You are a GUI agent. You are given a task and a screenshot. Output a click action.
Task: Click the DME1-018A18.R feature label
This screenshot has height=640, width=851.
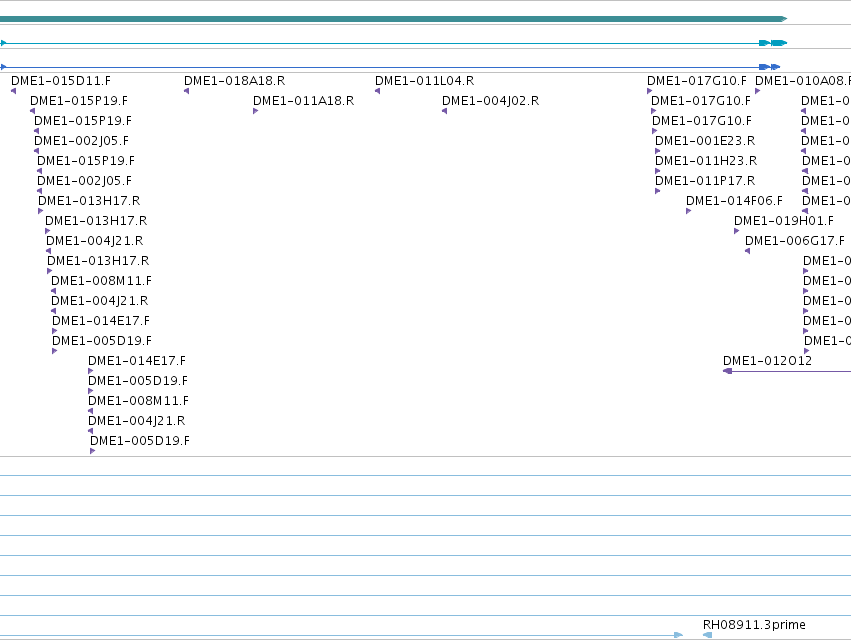[234, 81]
